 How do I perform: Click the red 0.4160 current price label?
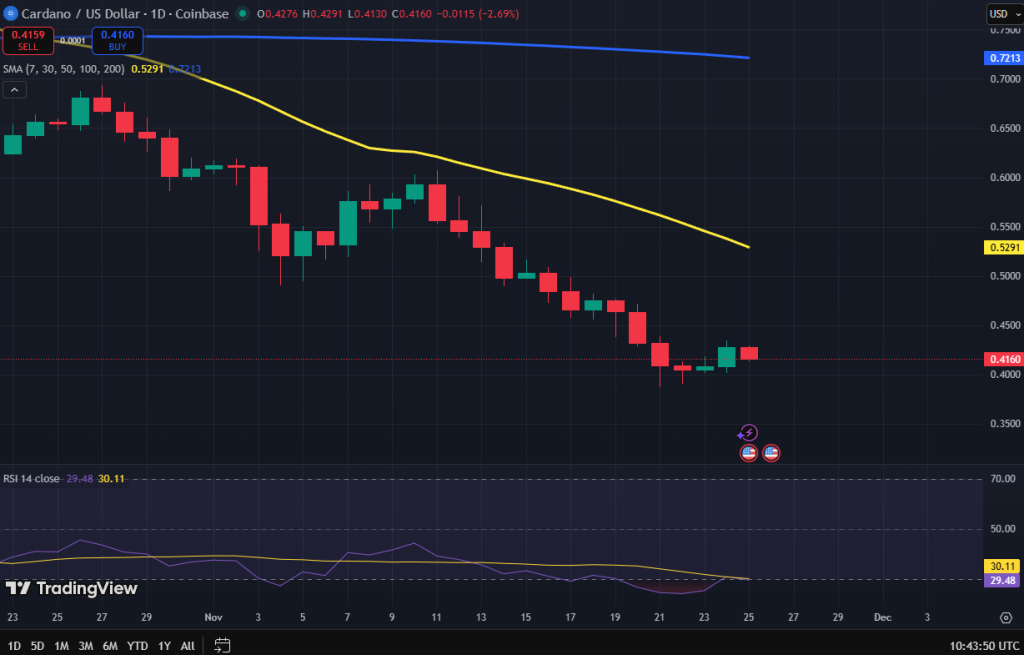[x=1002, y=359]
